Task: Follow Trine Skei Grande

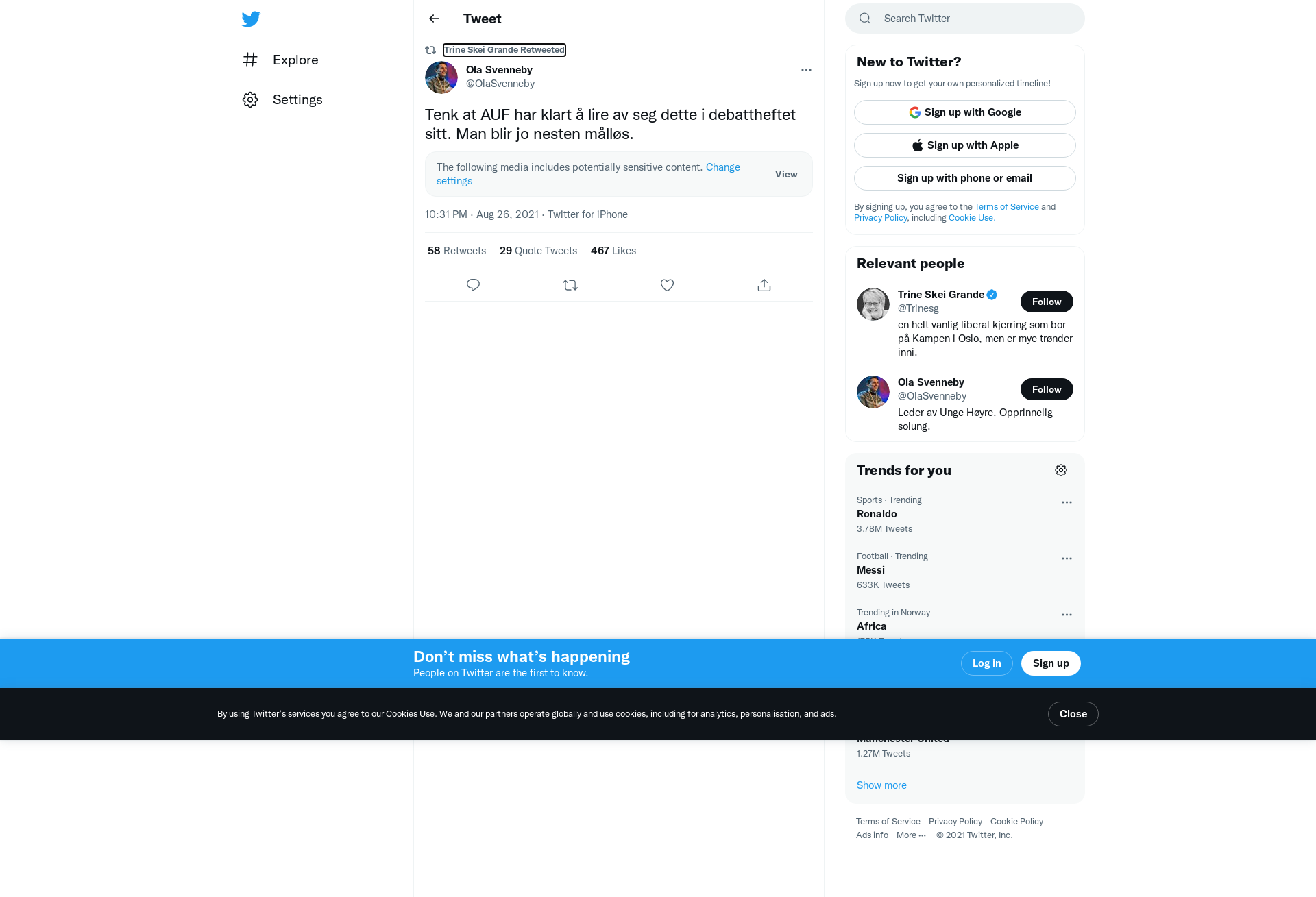Action: pyautogui.click(x=1047, y=302)
